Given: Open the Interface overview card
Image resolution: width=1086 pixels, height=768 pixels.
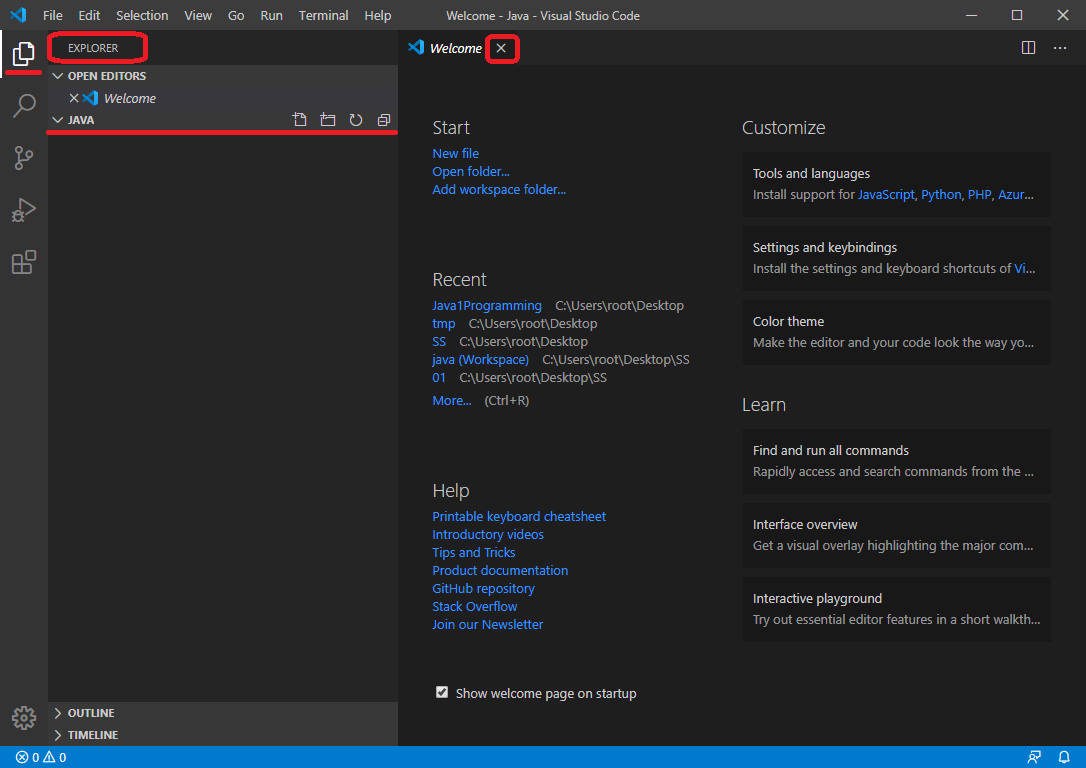Looking at the screenshot, I should coord(896,535).
